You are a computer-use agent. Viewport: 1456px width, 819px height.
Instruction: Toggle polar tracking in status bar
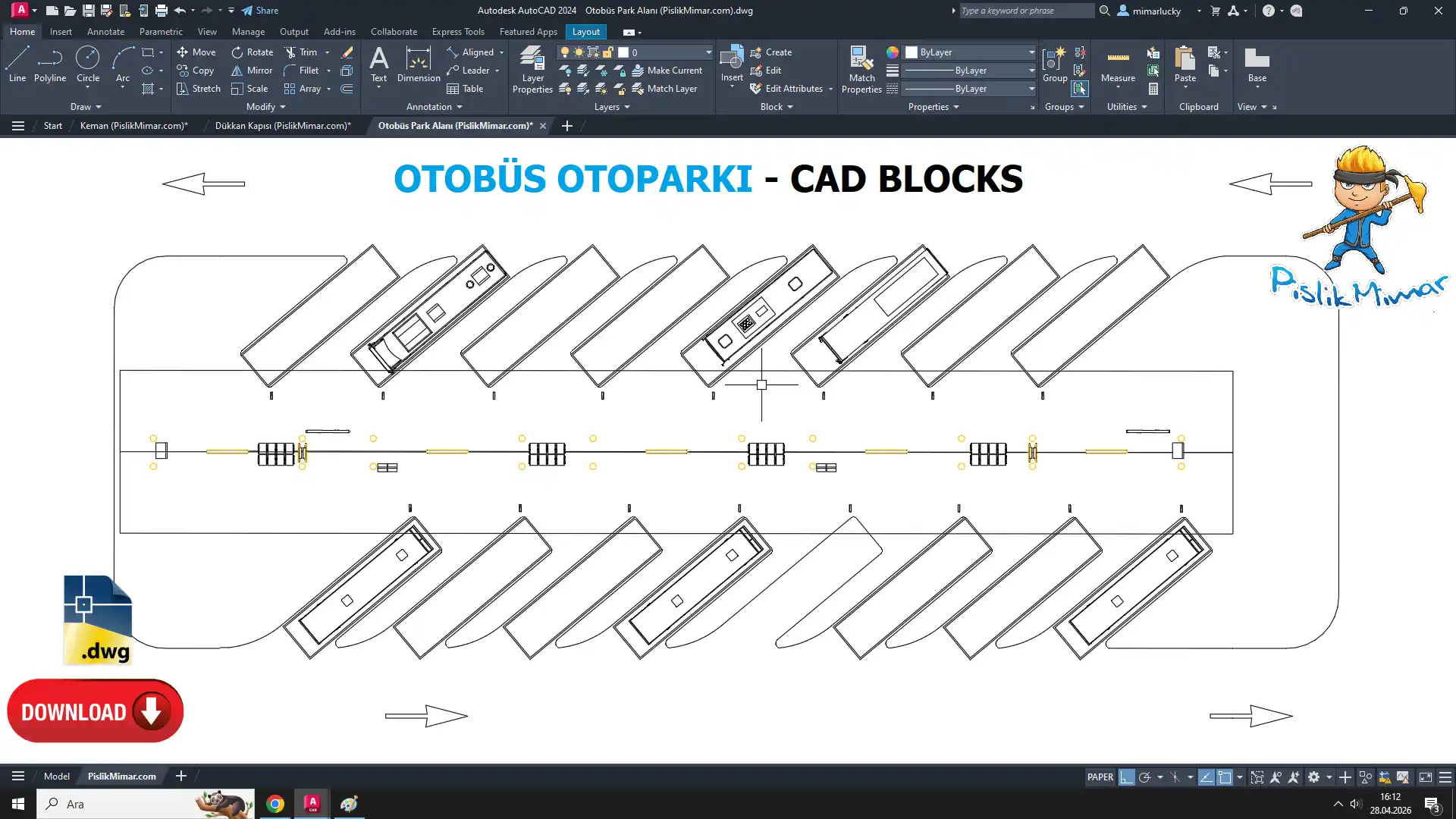(1144, 777)
